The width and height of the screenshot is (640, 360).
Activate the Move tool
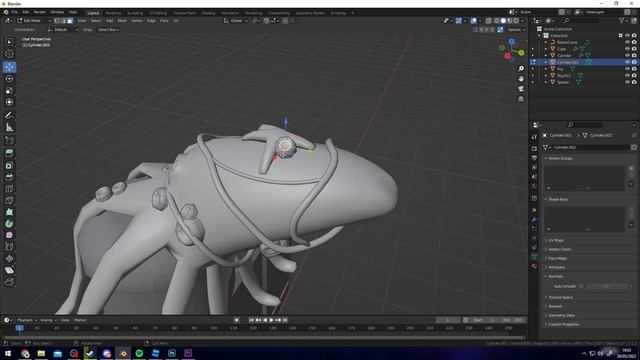click(9, 67)
